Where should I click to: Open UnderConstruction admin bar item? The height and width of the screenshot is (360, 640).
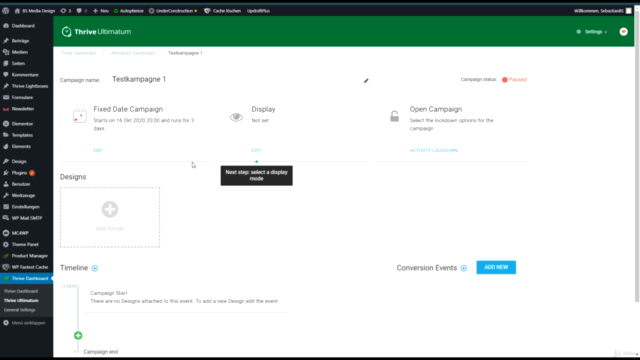[x=173, y=11]
